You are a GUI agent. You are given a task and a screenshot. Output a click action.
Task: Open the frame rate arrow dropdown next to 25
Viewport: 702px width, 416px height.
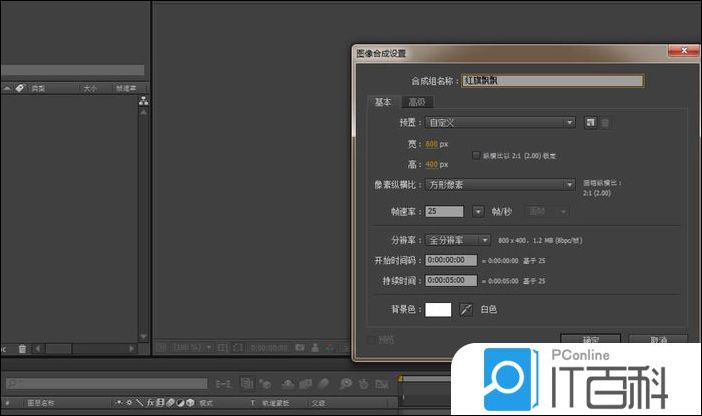point(478,211)
